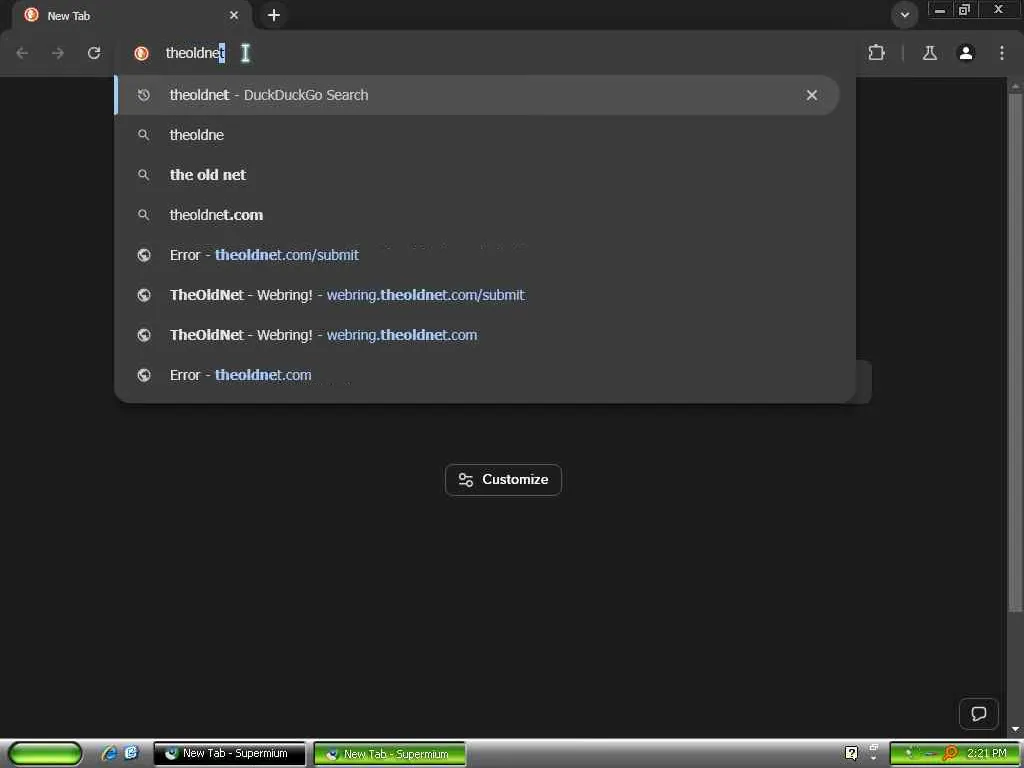This screenshot has height=768, width=1024.
Task: Click the DuckDuckGo icon in the address bar
Action: coord(141,53)
